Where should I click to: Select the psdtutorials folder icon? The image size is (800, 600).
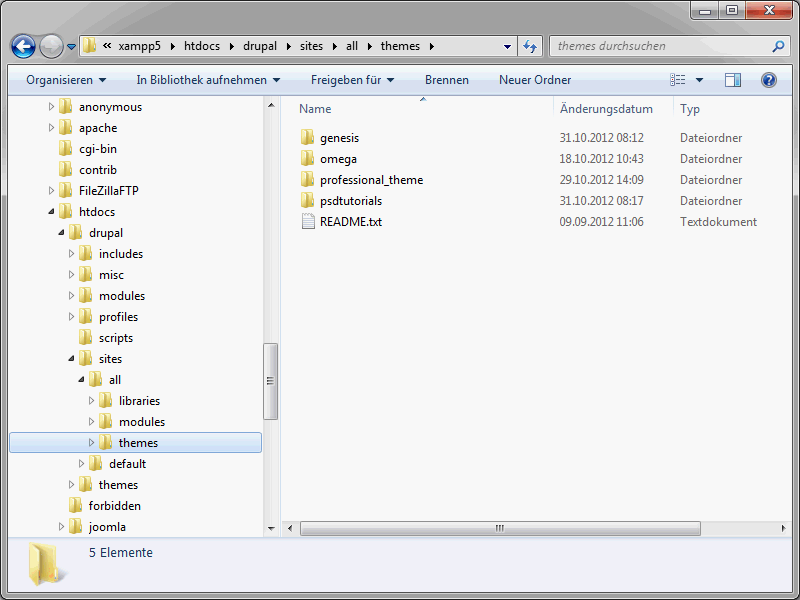tap(307, 201)
